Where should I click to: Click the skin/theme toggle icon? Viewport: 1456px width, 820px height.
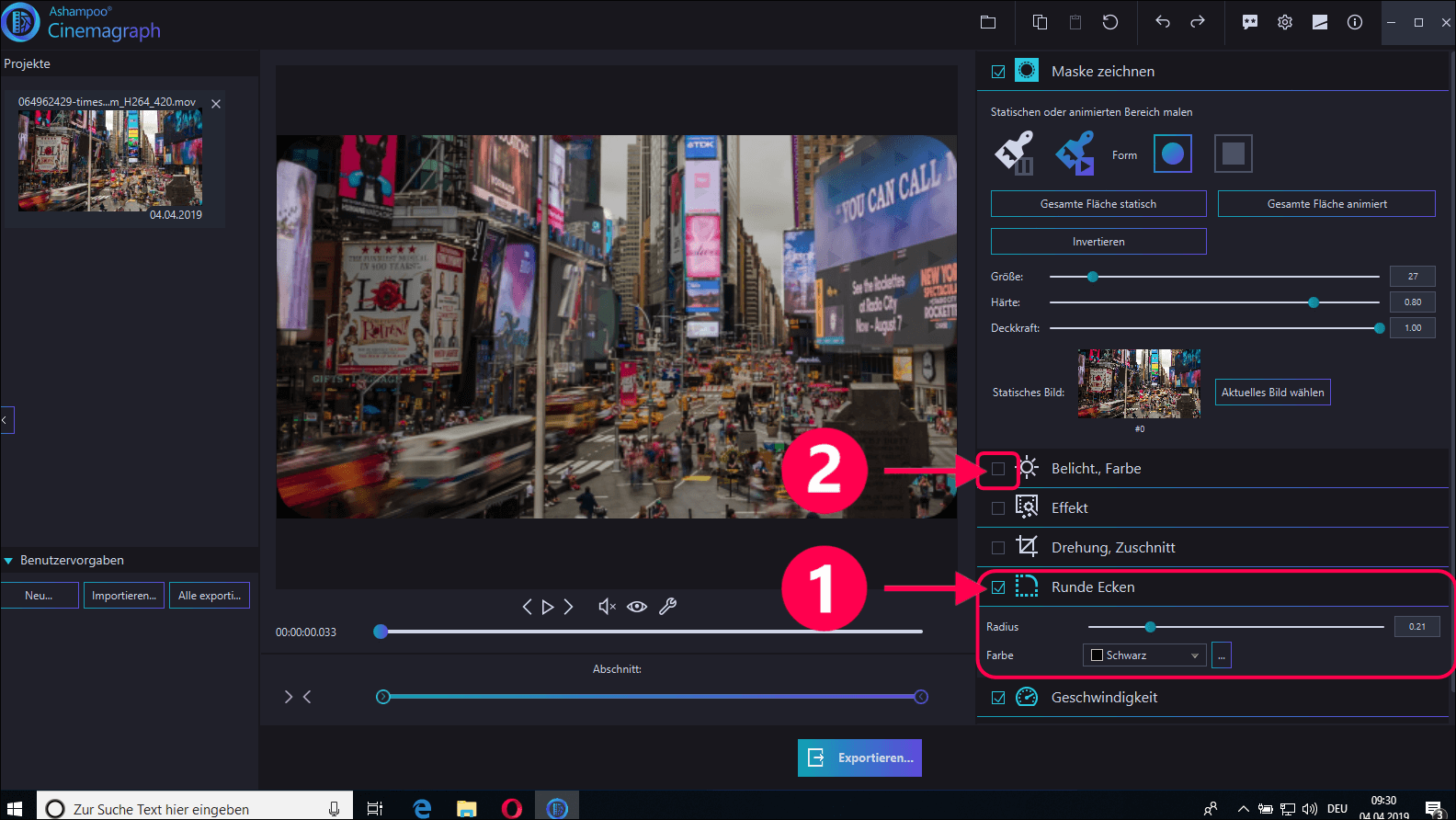coord(1320,22)
